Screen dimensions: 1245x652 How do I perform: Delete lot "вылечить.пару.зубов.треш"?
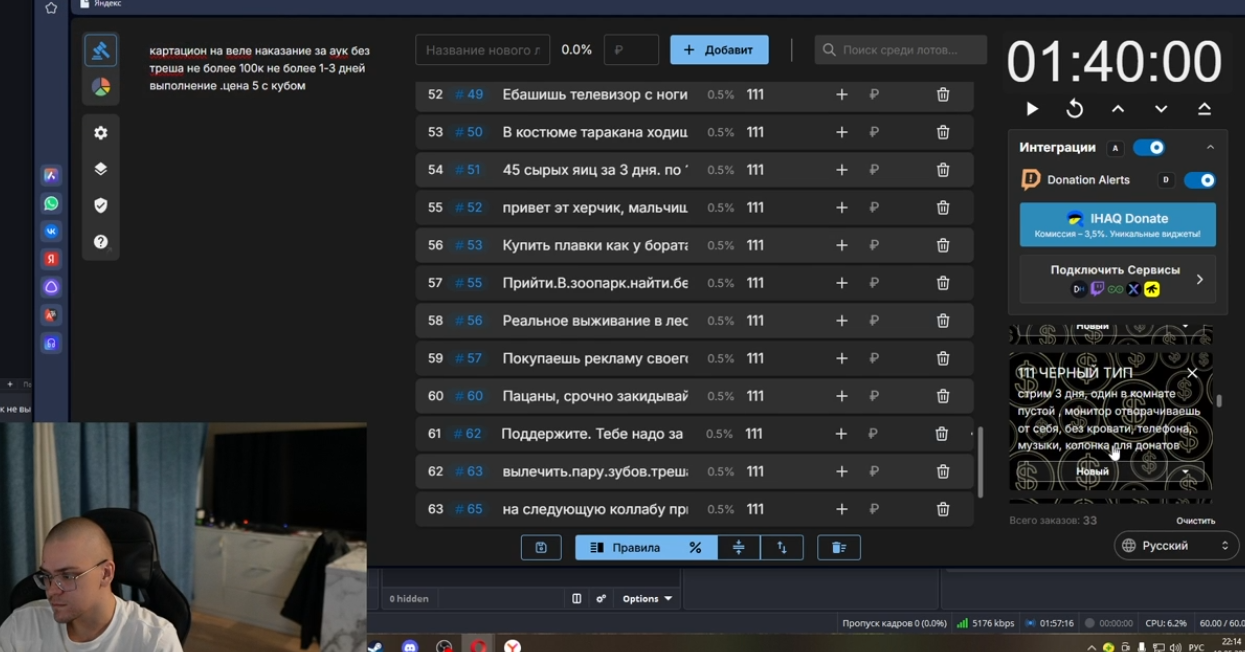pos(943,471)
